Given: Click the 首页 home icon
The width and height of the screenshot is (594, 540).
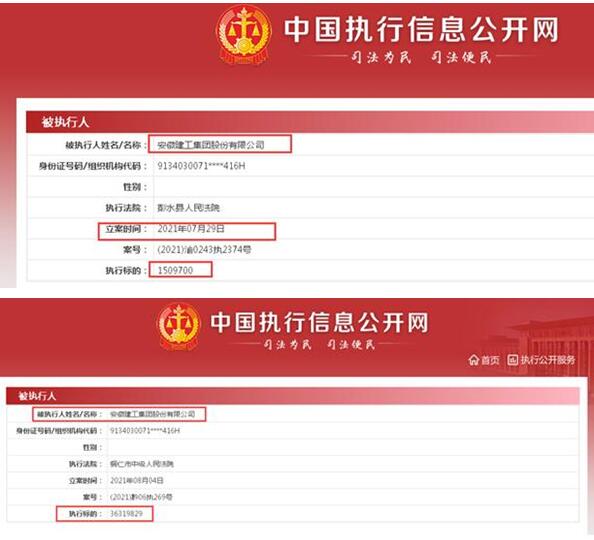Looking at the screenshot, I should [473, 360].
